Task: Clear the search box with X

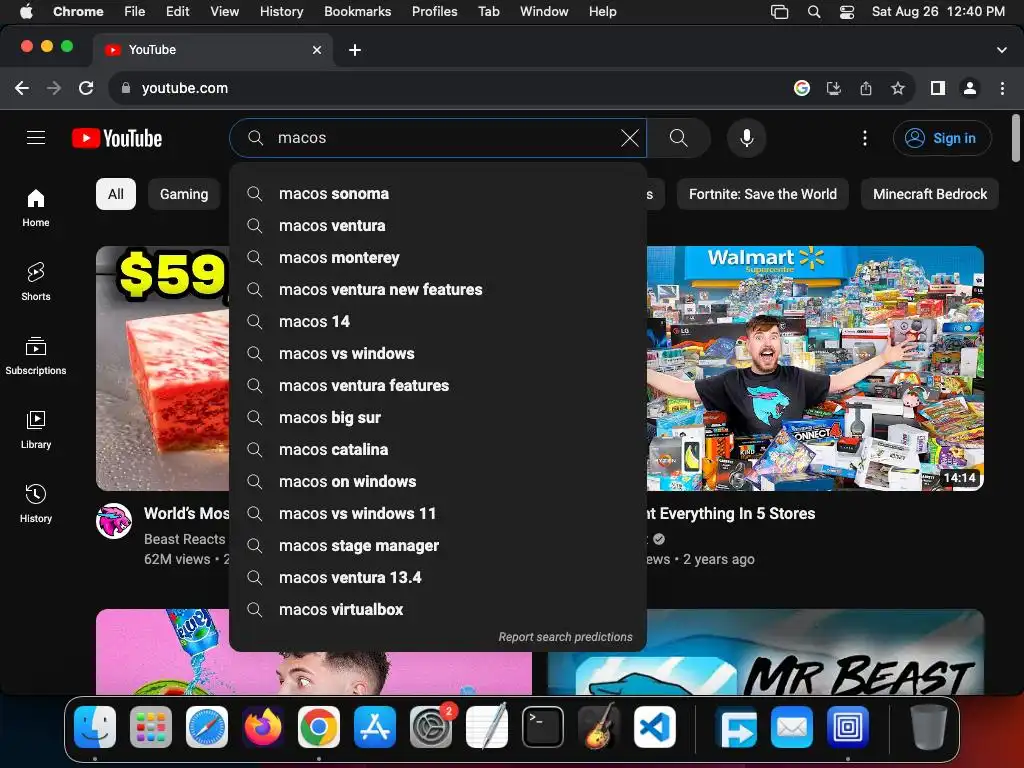Action: [x=630, y=138]
